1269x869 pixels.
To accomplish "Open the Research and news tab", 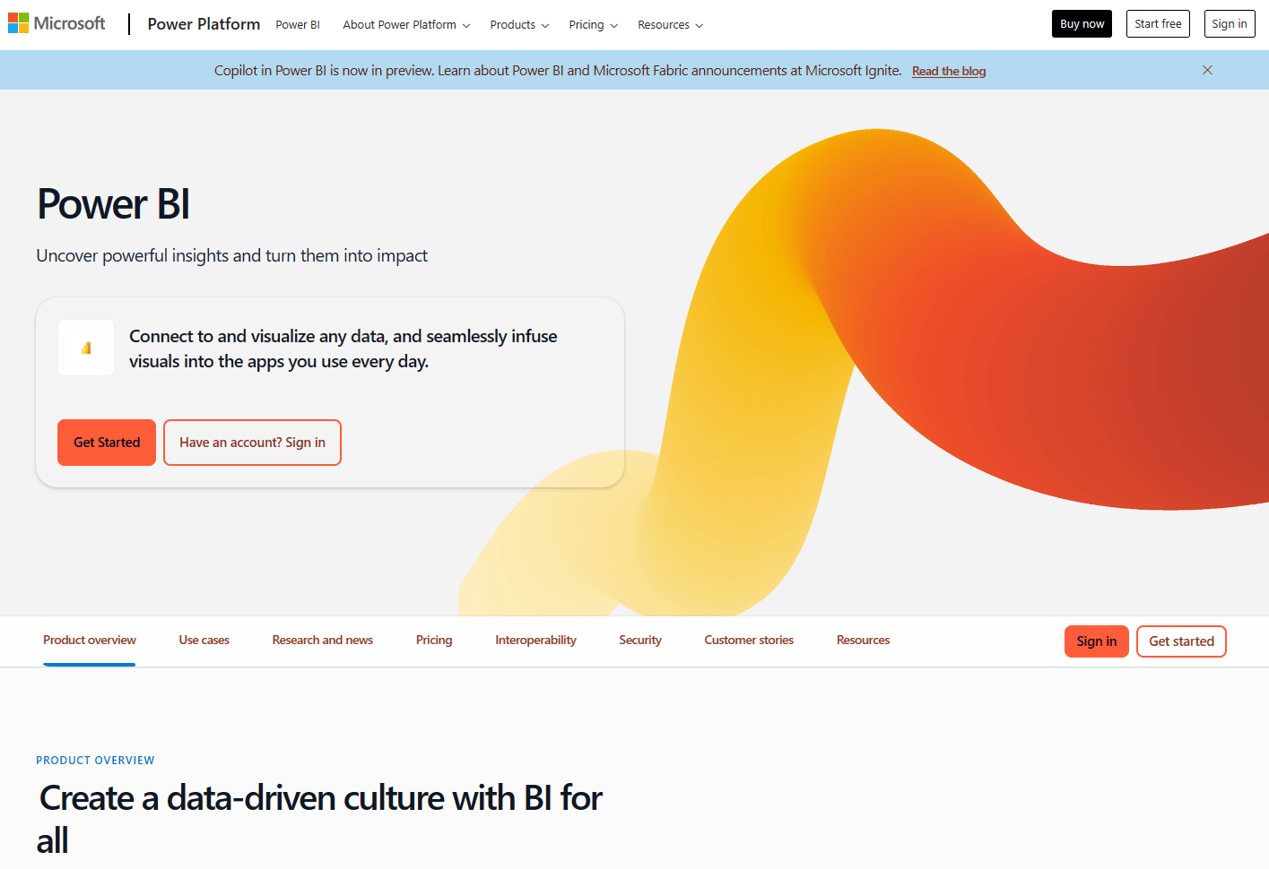I will pyautogui.click(x=322, y=640).
